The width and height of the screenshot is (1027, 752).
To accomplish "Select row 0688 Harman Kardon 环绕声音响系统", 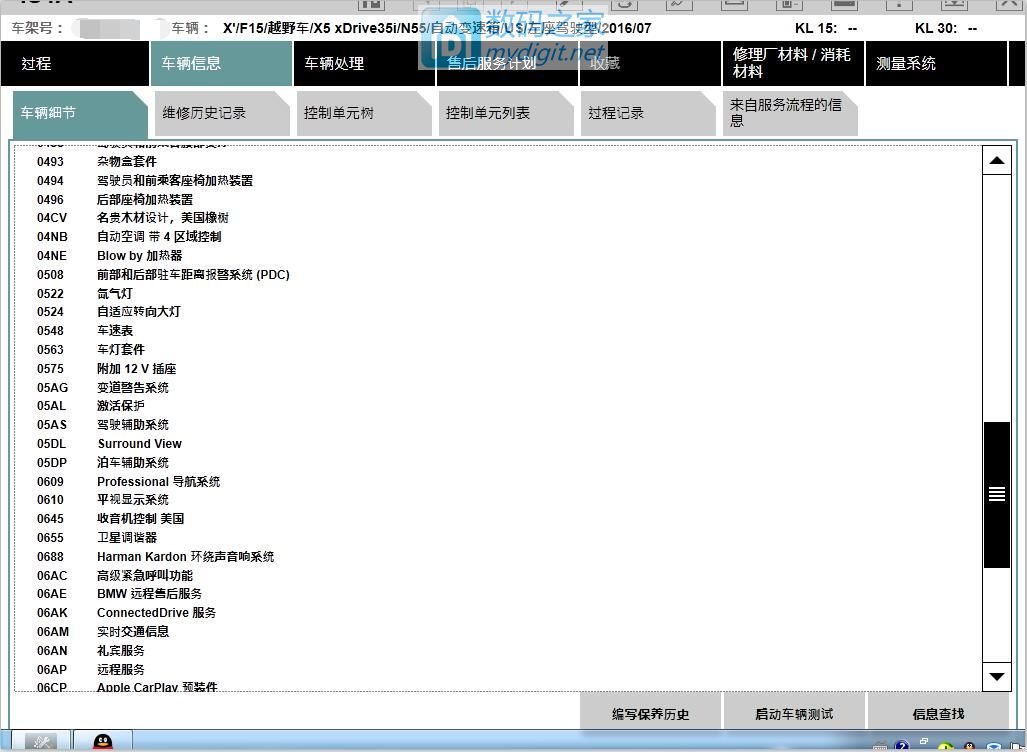I will [x=156, y=557].
